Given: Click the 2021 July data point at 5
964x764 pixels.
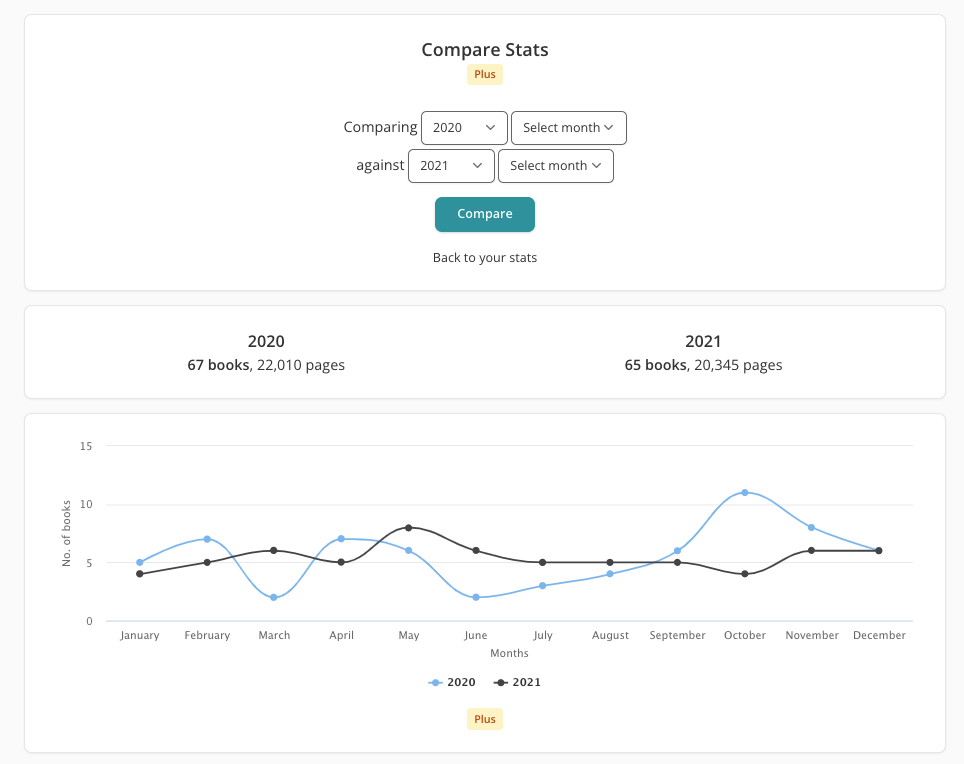Looking at the screenshot, I should (x=542, y=562).
